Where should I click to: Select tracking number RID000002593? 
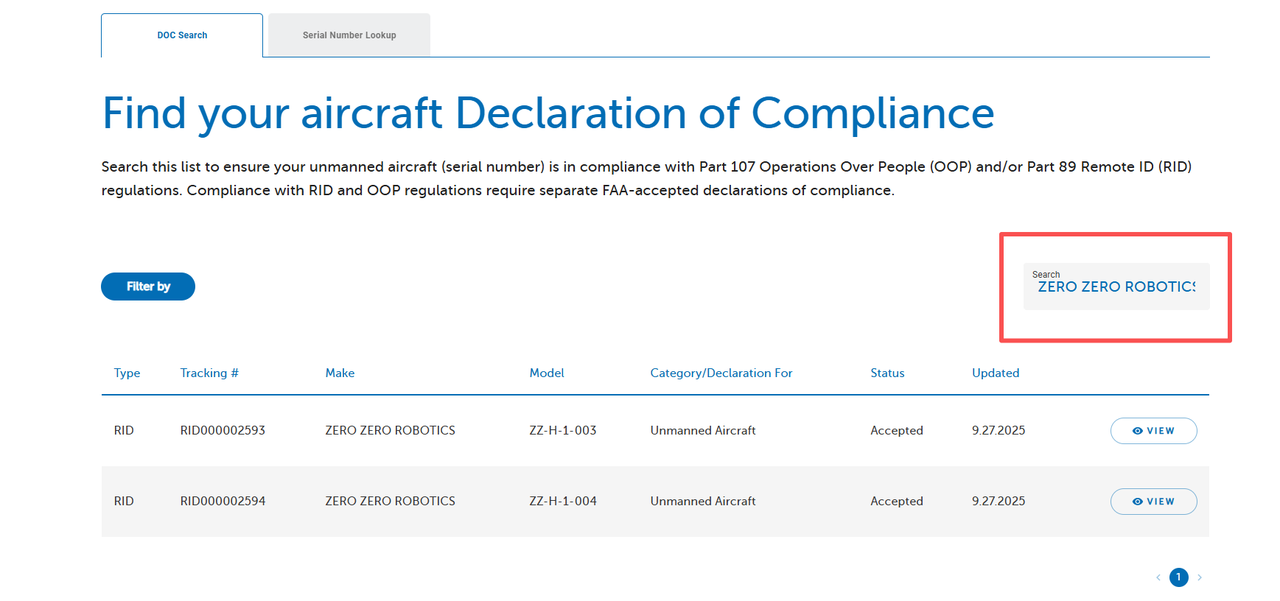[223, 431]
